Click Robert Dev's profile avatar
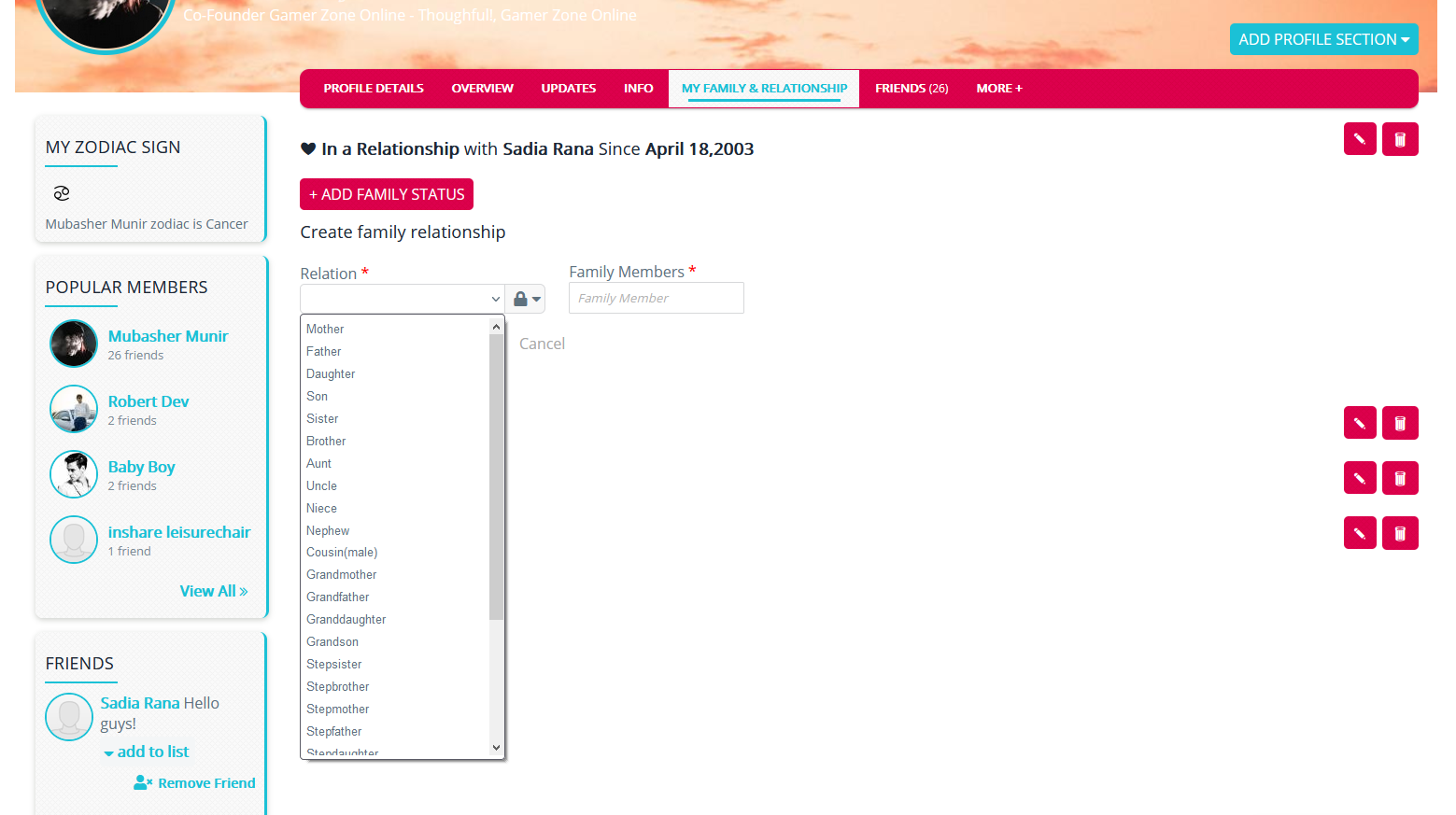 coord(74,409)
